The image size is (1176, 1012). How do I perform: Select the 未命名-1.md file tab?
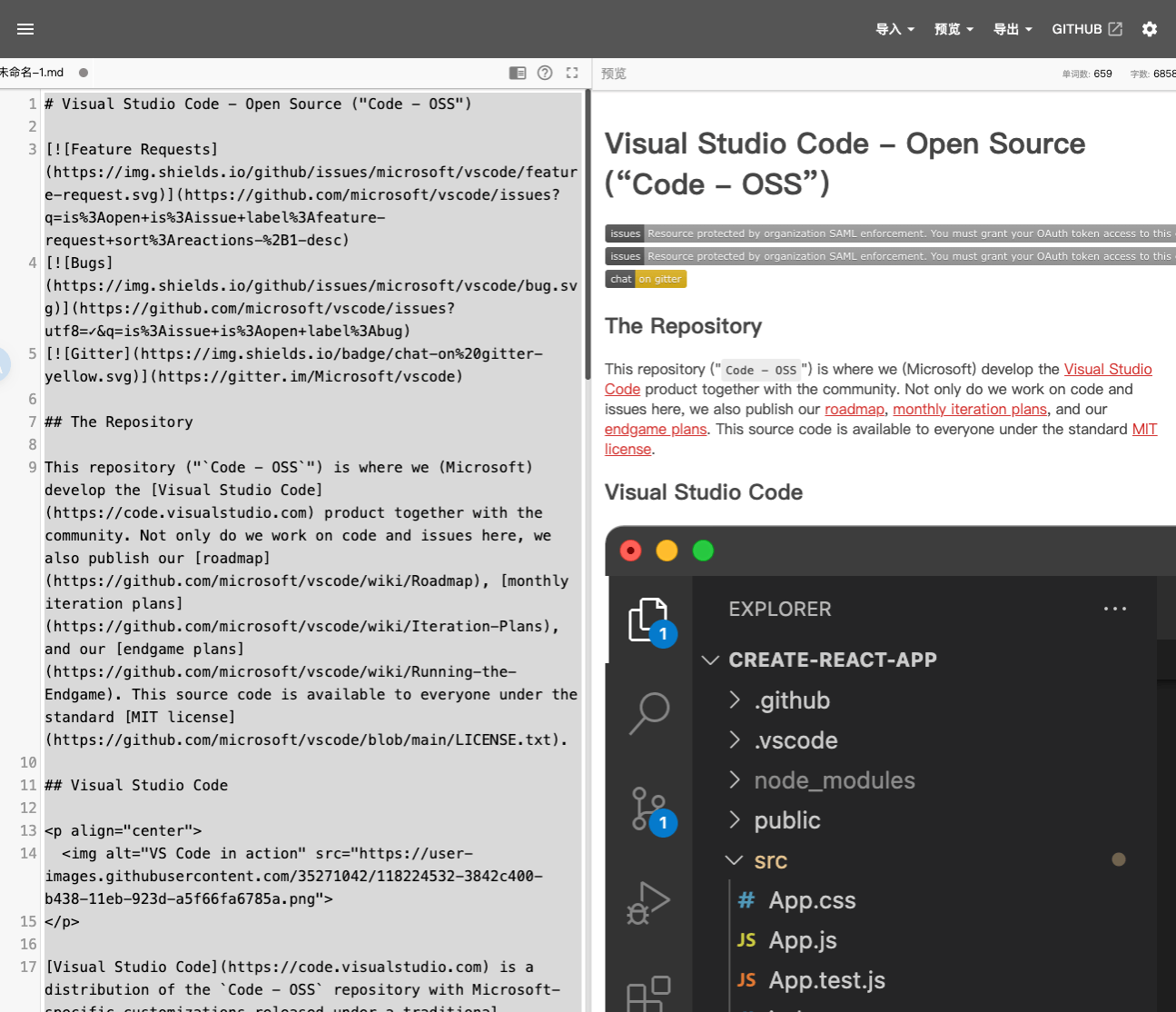(33, 73)
